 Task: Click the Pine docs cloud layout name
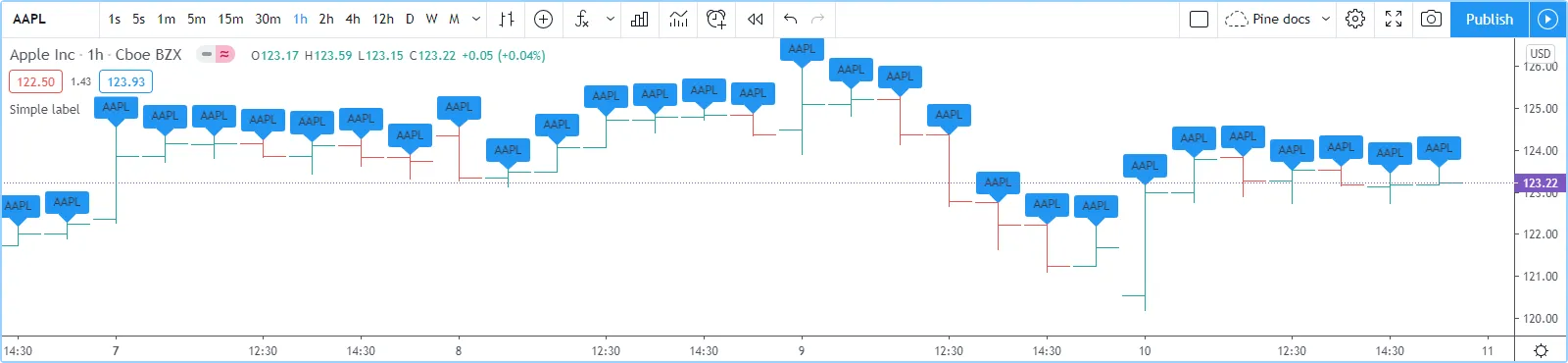[x=1268, y=19]
